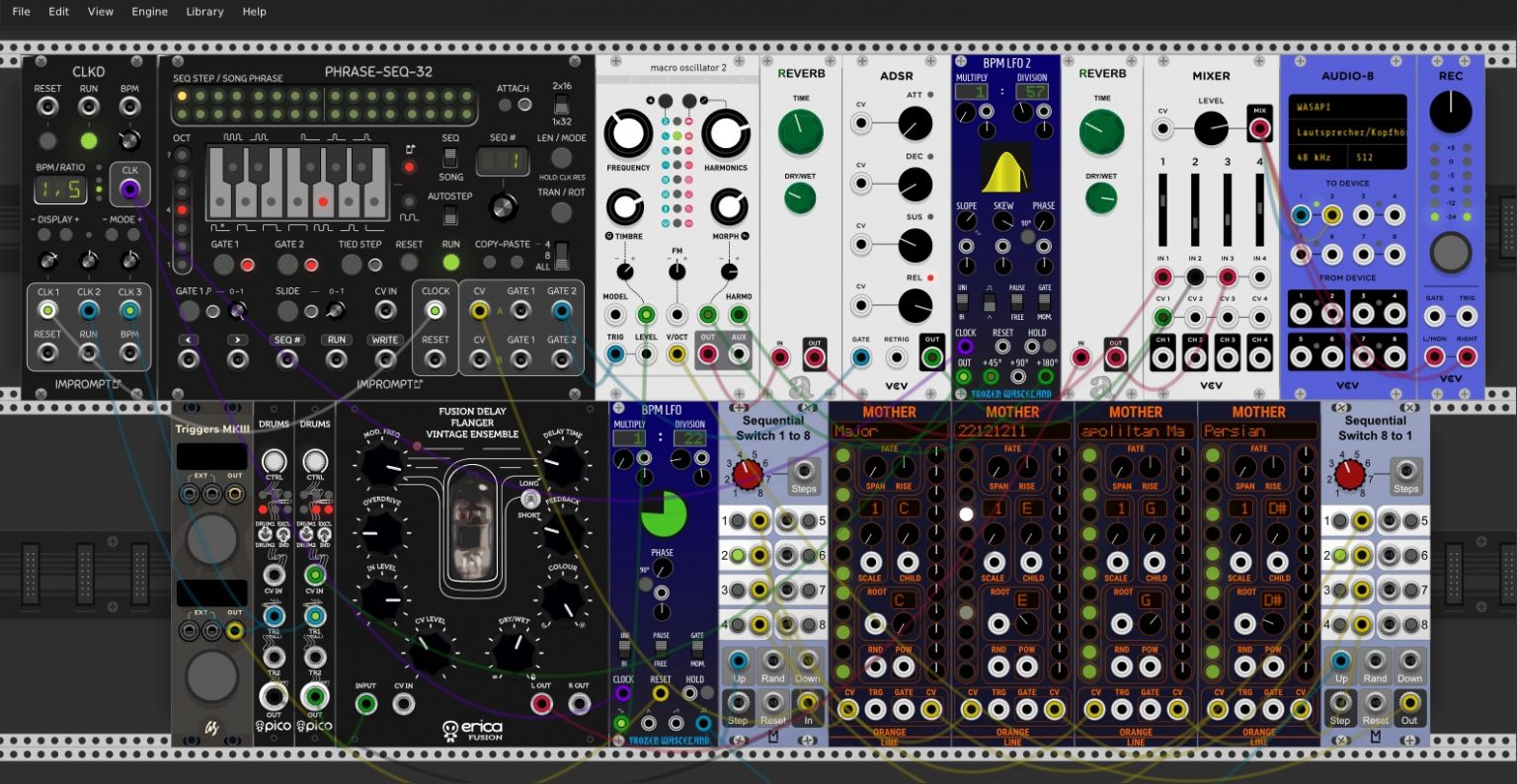Open the File menu
The height and width of the screenshot is (784, 1517).
21,12
